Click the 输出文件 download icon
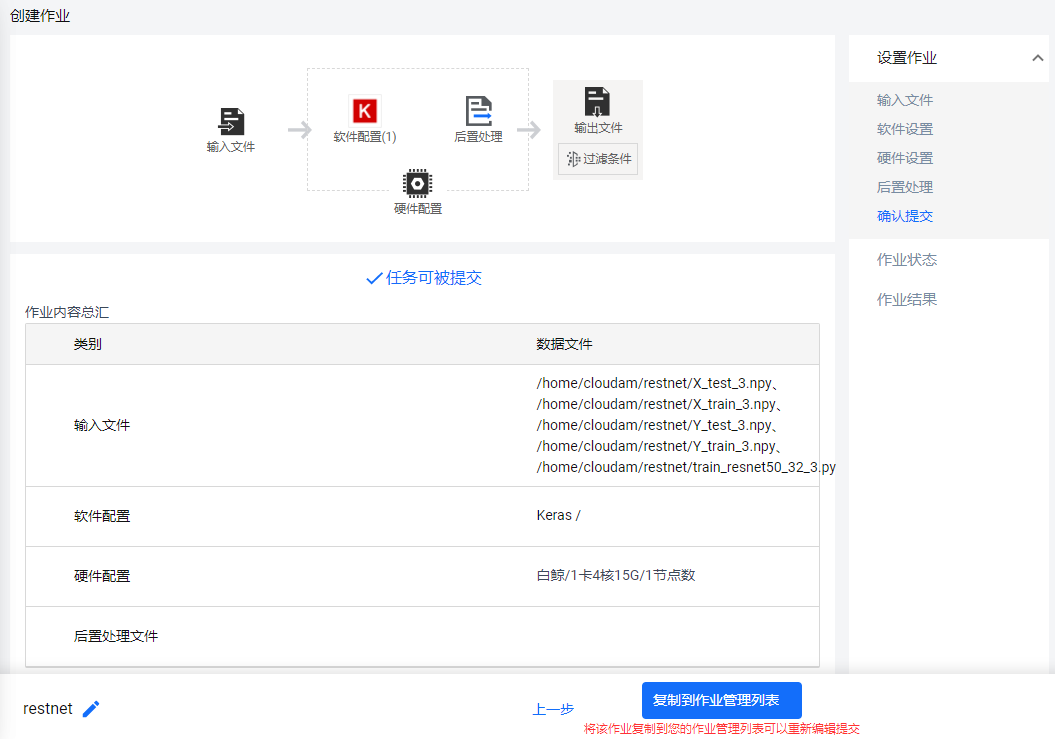 598,102
